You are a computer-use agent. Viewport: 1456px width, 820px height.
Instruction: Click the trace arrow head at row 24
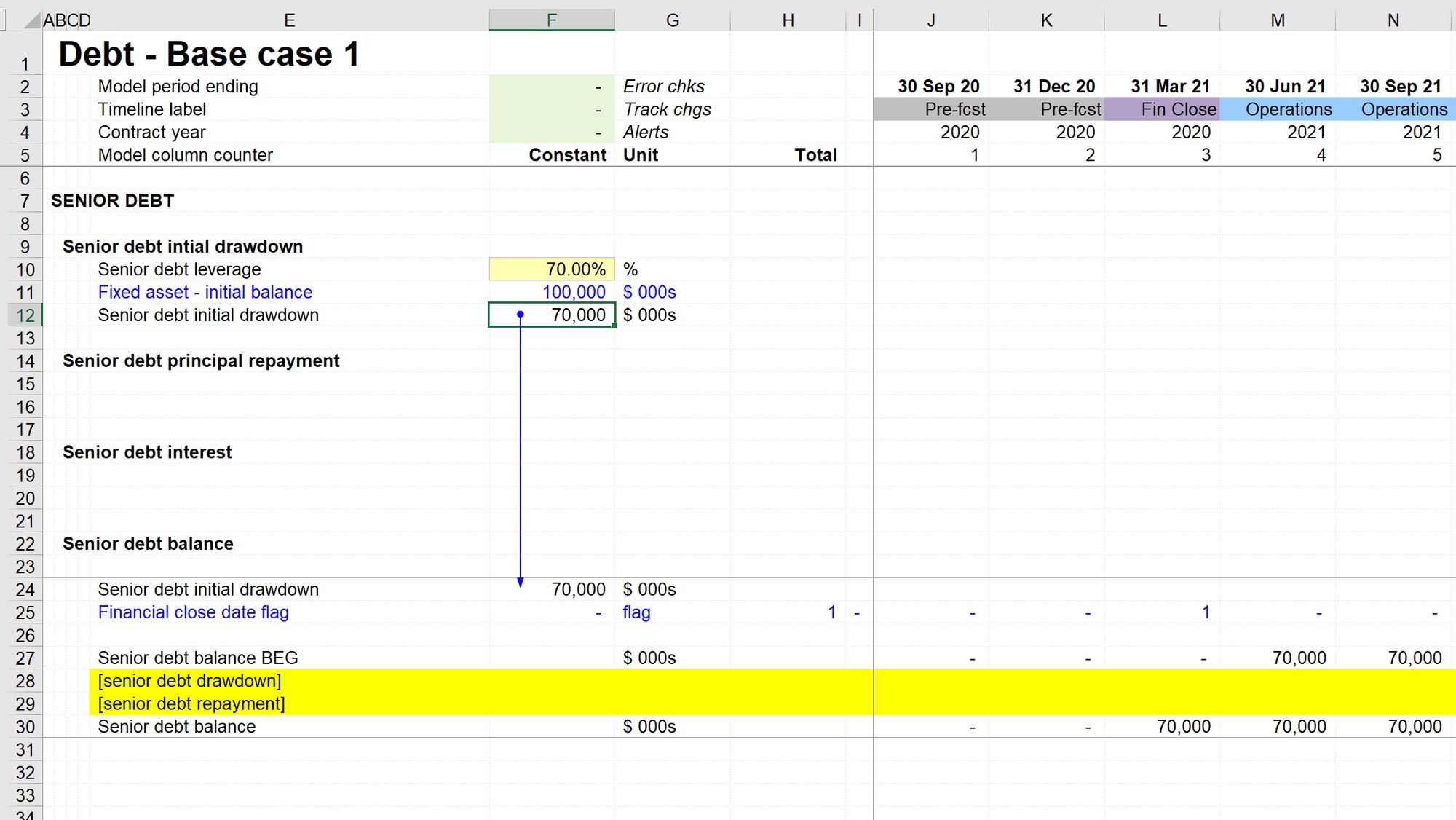tap(521, 582)
